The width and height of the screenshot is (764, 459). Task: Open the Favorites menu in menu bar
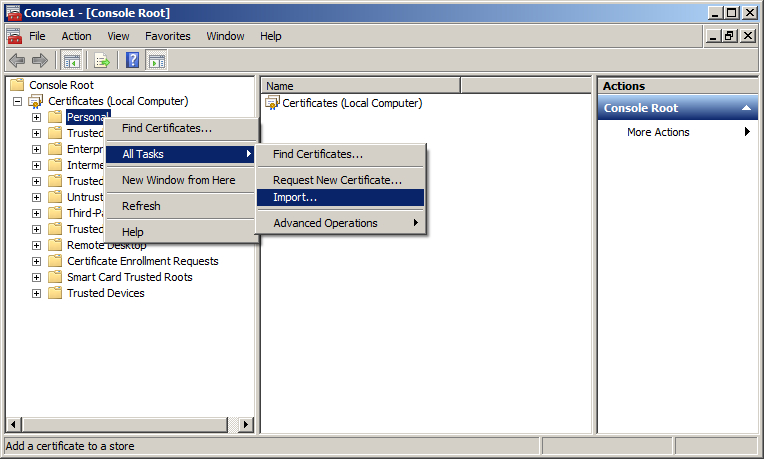167,36
